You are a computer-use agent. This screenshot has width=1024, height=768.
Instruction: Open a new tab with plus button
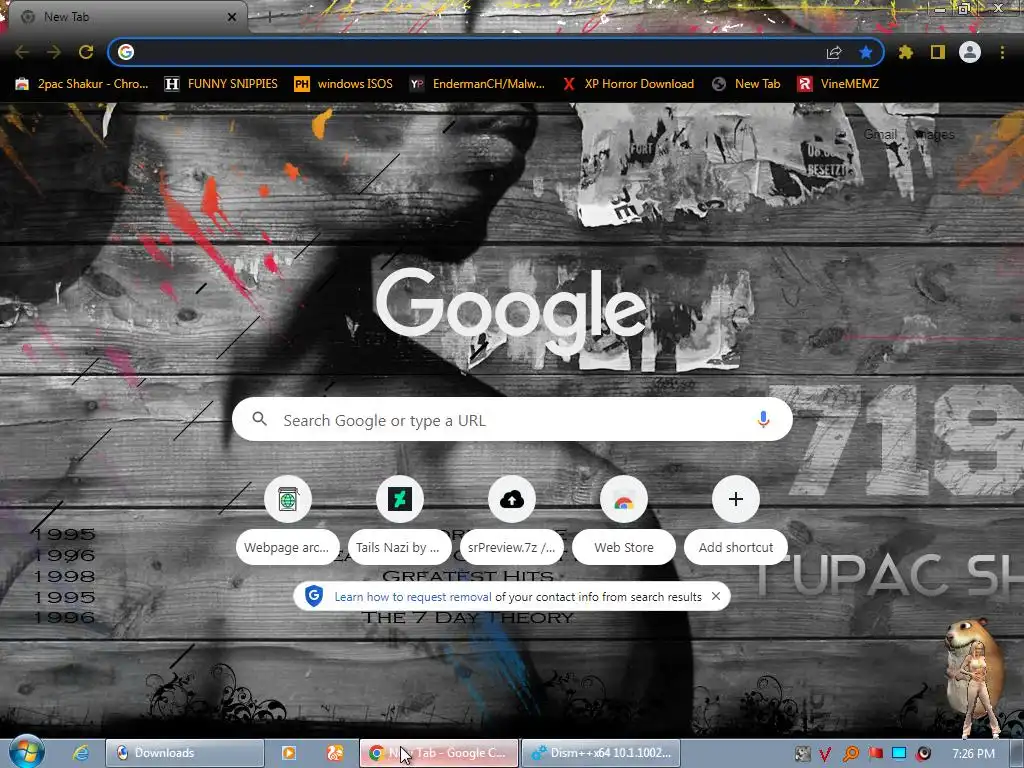coord(270,16)
